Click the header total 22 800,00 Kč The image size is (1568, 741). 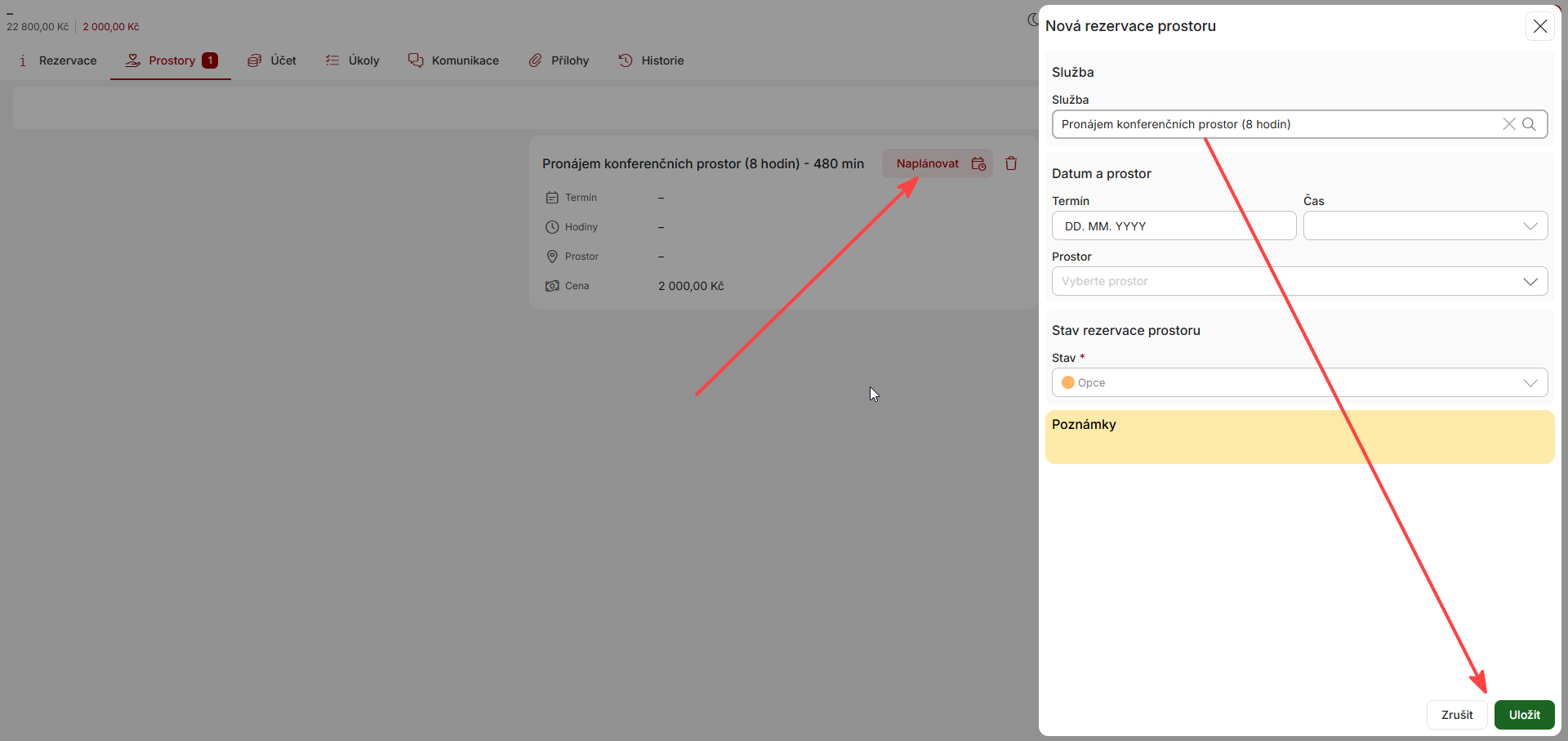point(38,27)
